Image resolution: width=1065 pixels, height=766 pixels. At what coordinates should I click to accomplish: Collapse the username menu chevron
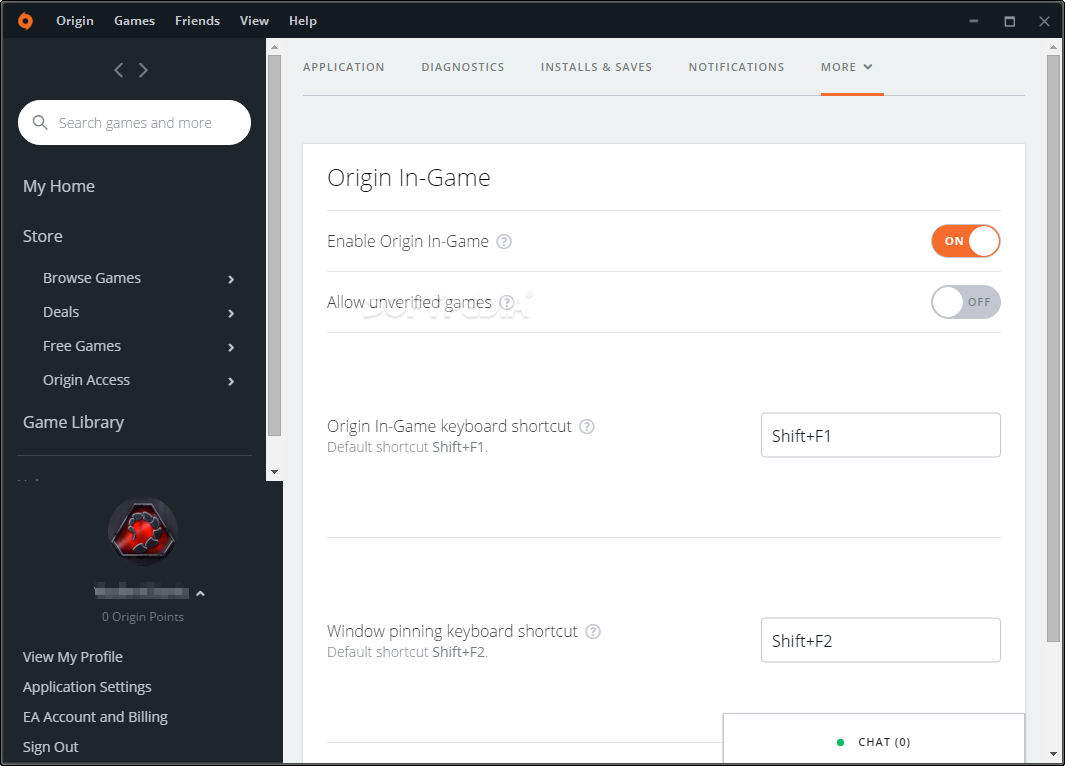tap(200, 593)
